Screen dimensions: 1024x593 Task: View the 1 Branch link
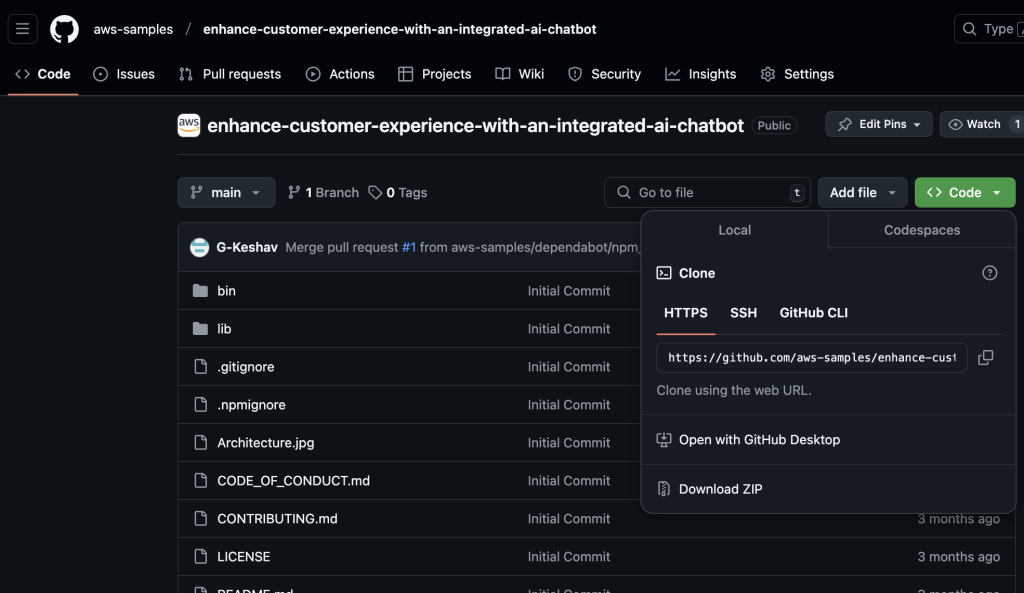(323, 193)
